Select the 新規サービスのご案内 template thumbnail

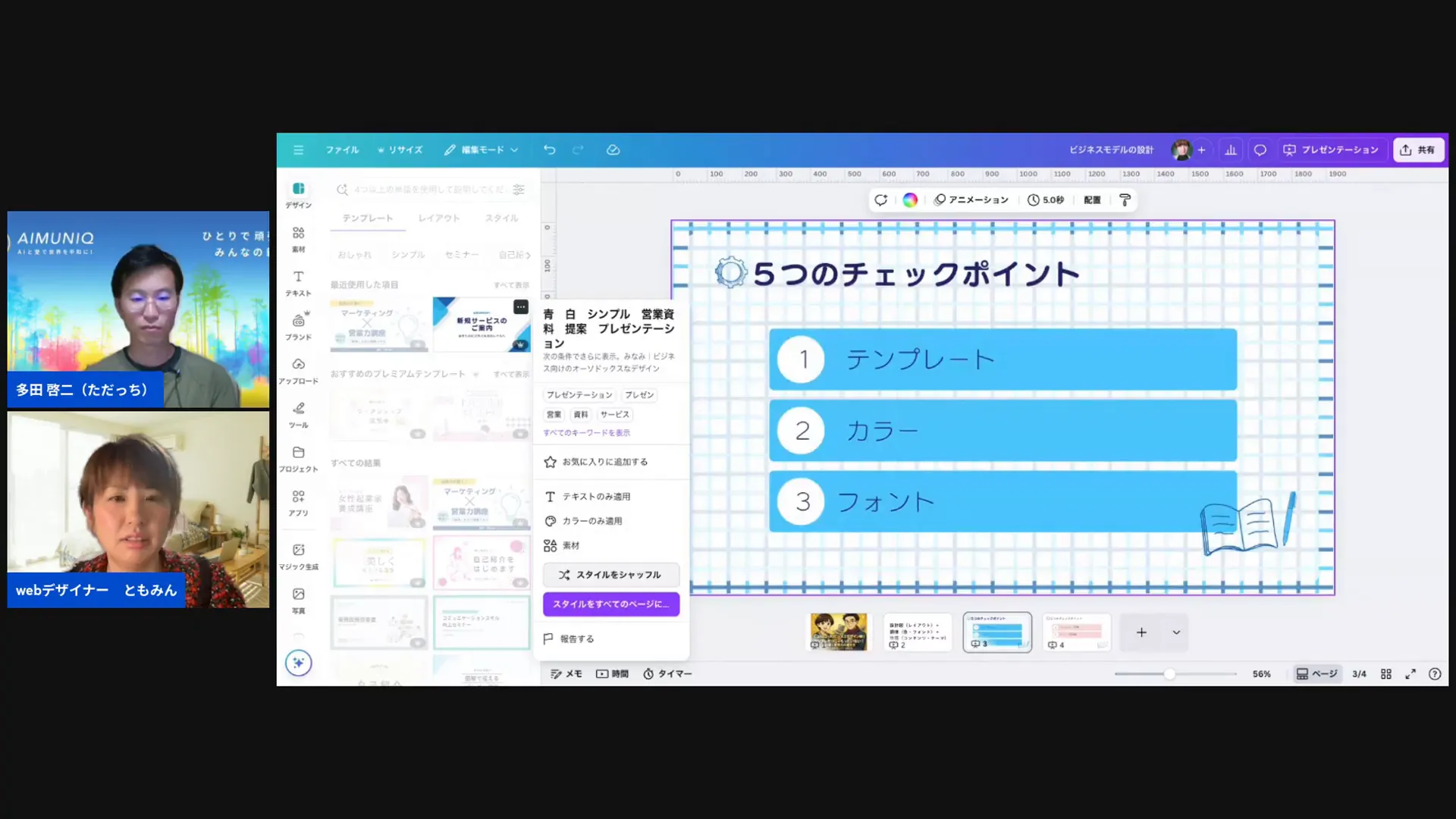(x=481, y=325)
